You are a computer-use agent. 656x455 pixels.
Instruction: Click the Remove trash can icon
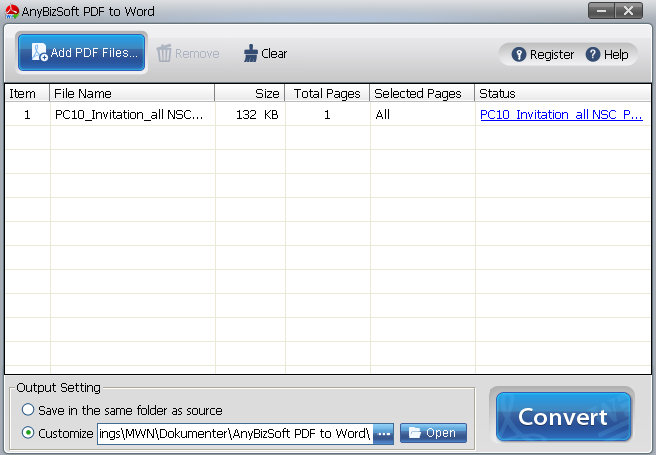164,53
